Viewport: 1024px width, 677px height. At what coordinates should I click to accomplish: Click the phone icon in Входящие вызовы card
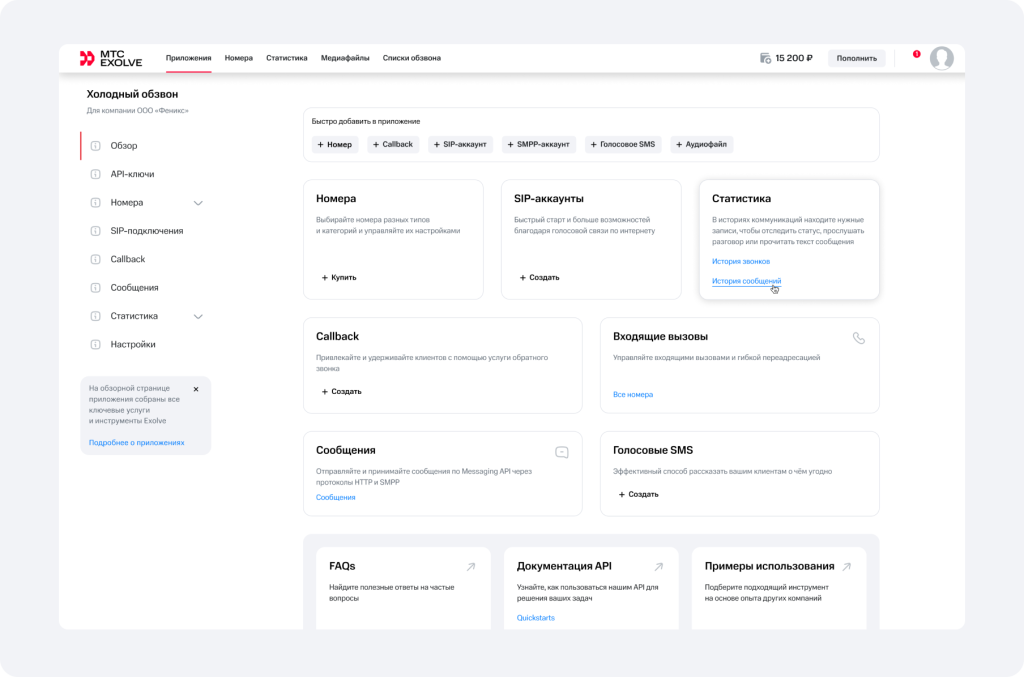[x=858, y=338]
